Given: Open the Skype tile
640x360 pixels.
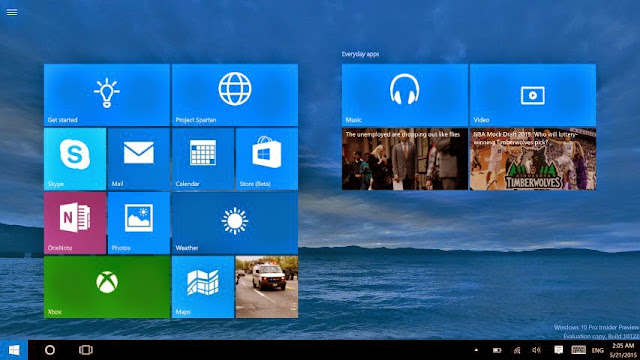Looking at the screenshot, I should click(75, 159).
